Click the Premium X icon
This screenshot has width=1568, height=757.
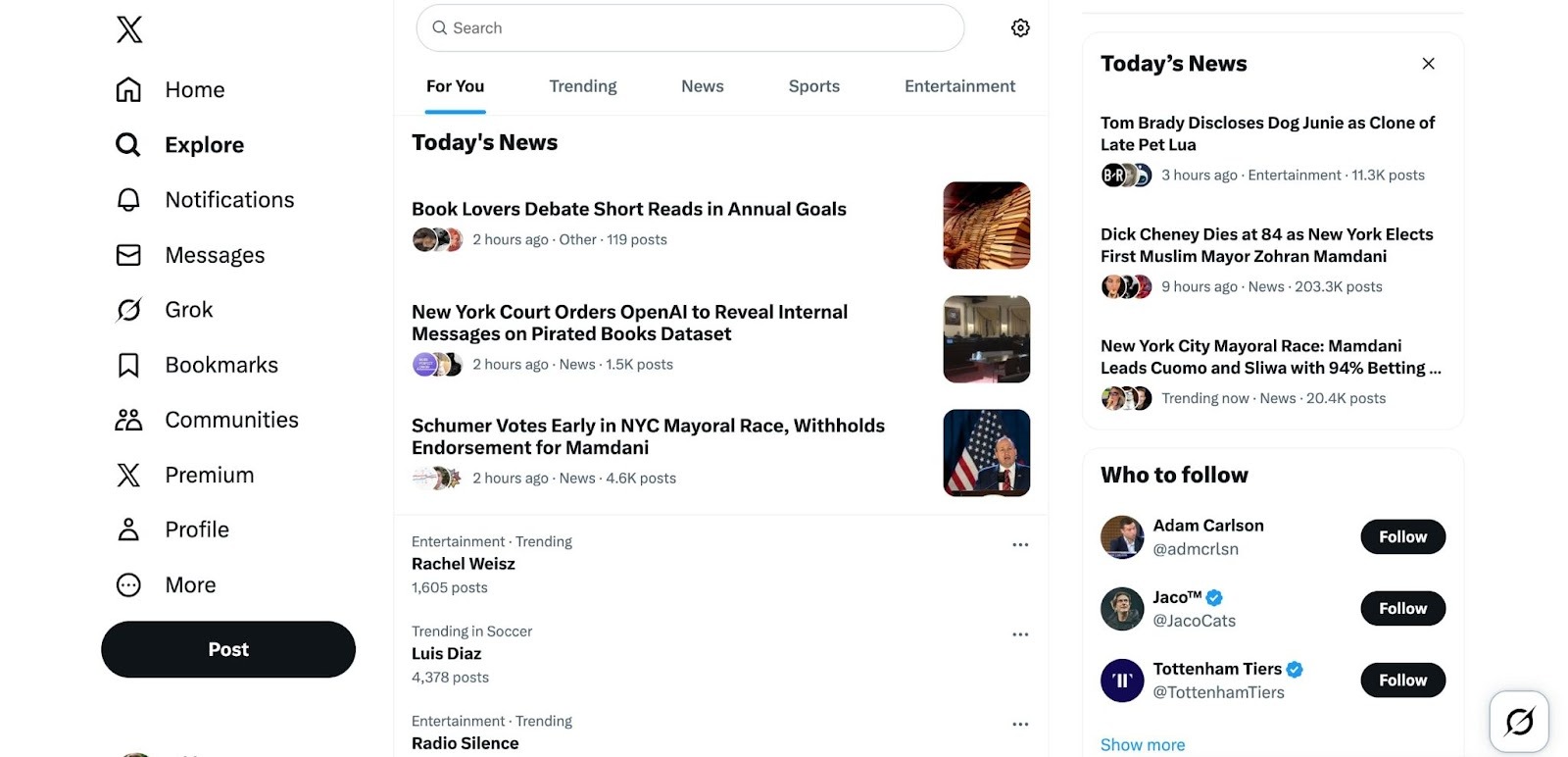pos(128,476)
